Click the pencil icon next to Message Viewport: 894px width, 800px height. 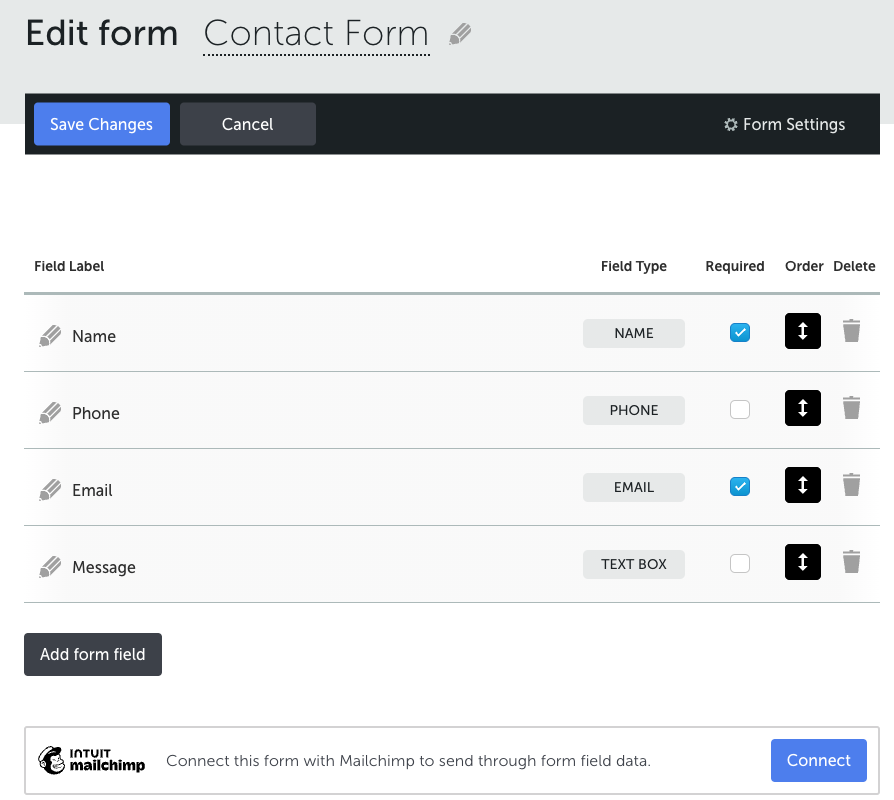(x=50, y=567)
